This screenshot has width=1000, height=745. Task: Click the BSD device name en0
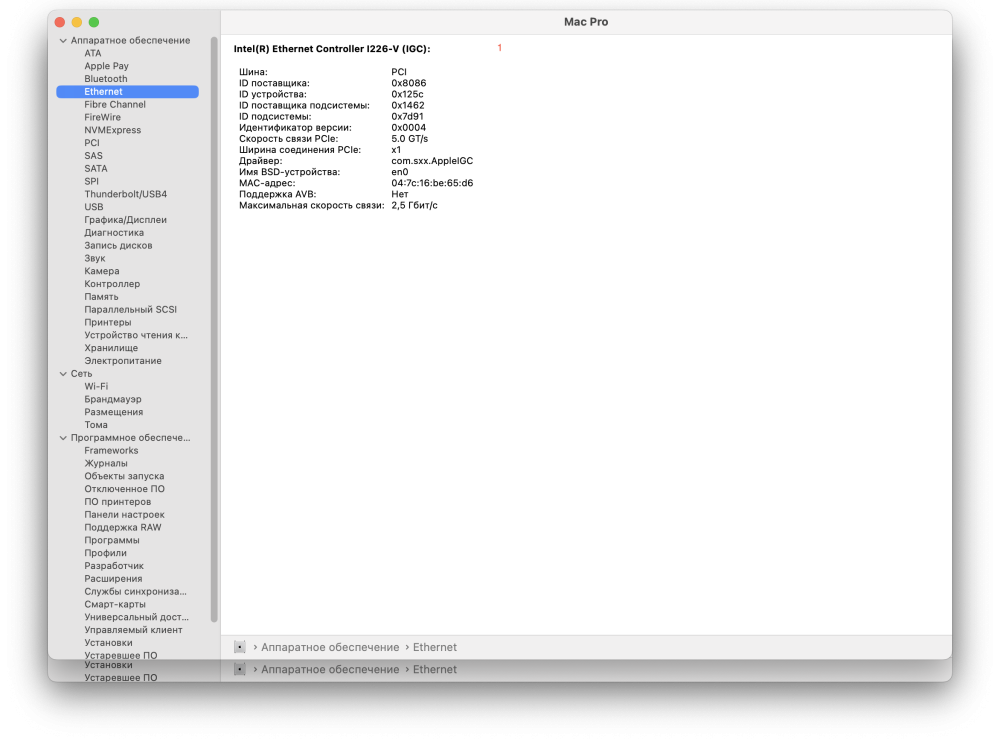coord(400,172)
